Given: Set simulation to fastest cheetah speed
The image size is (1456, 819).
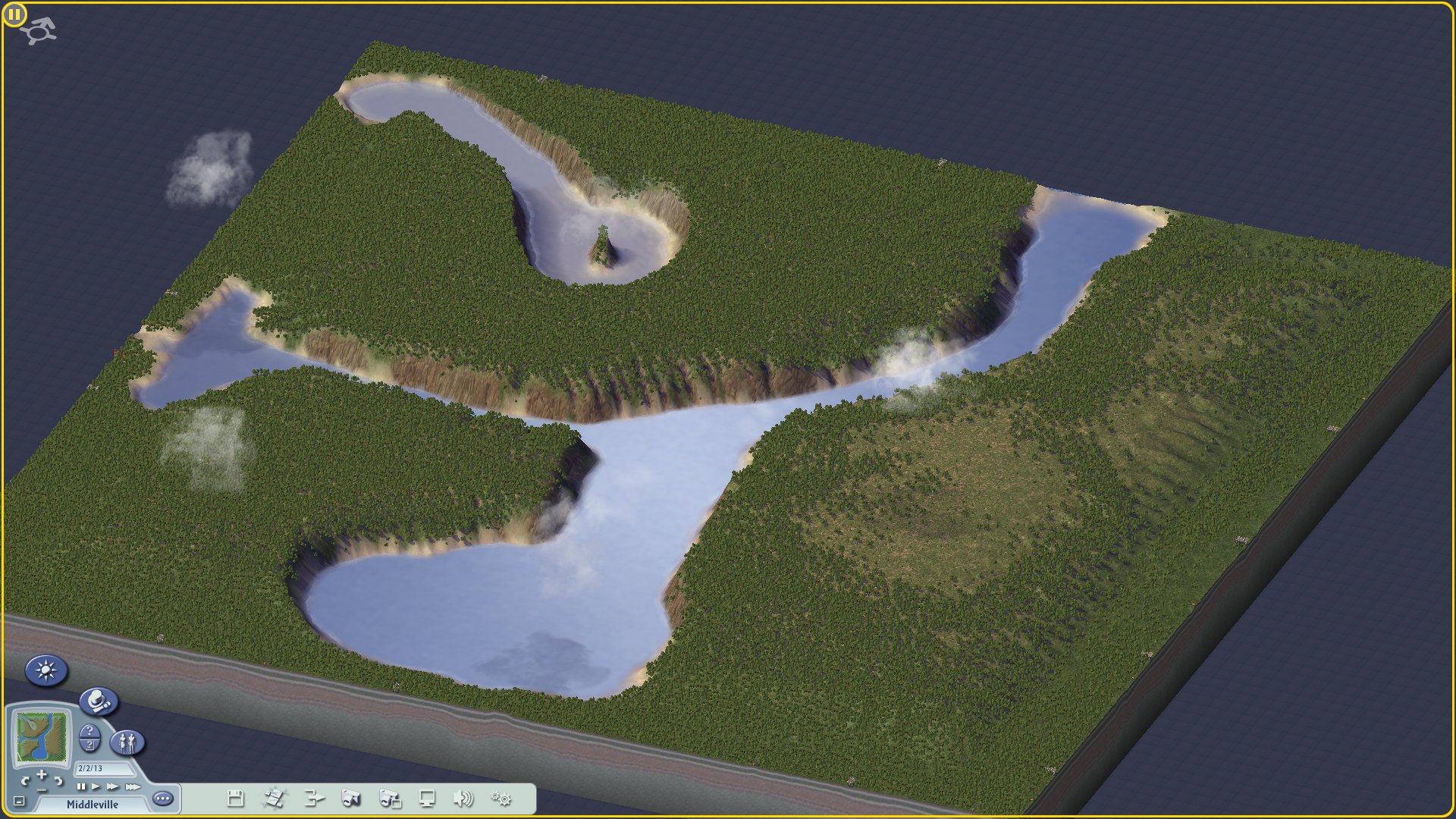Looking at the screenshot, I should click(x=133, y=786).
